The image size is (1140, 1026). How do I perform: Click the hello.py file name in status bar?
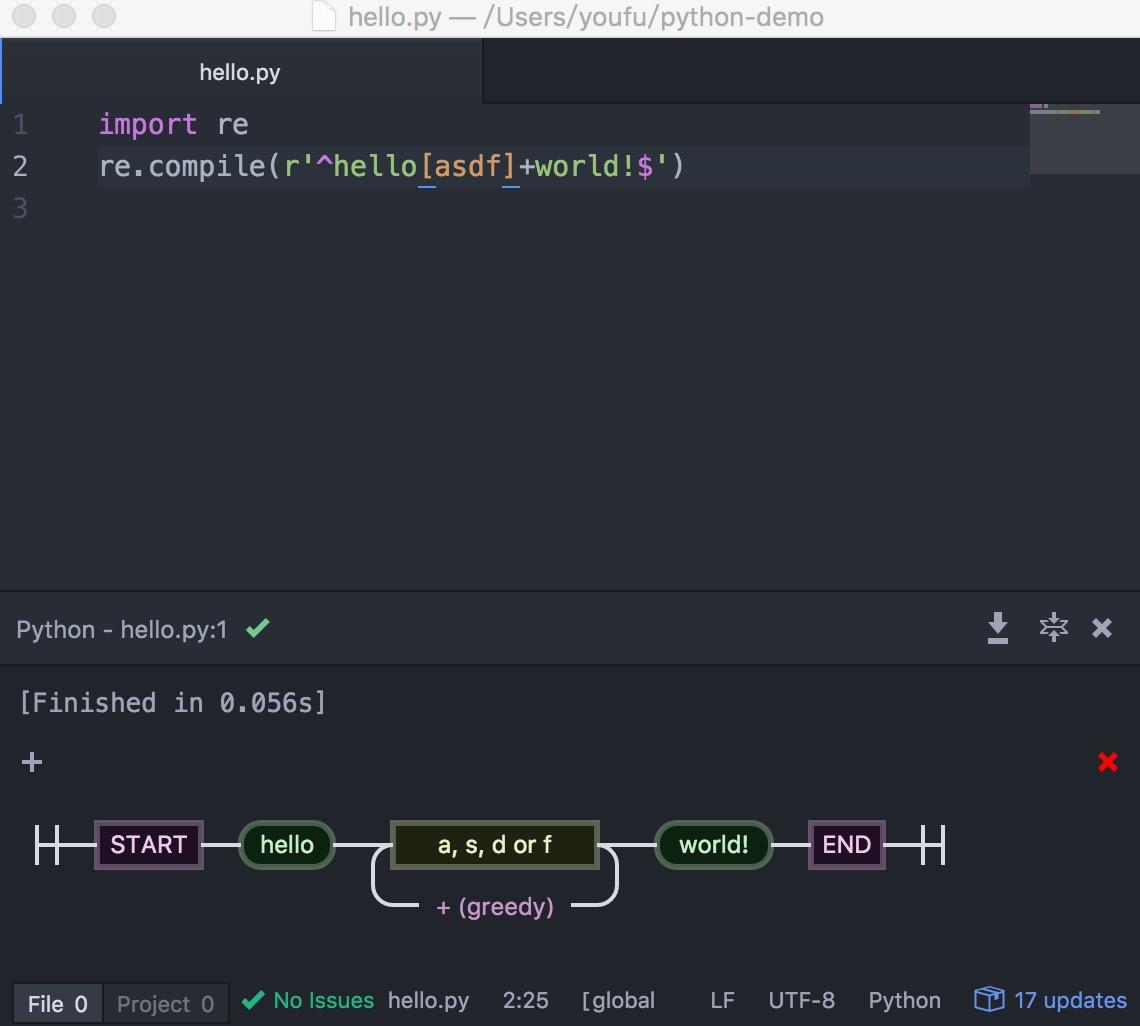pos(428,1001)
